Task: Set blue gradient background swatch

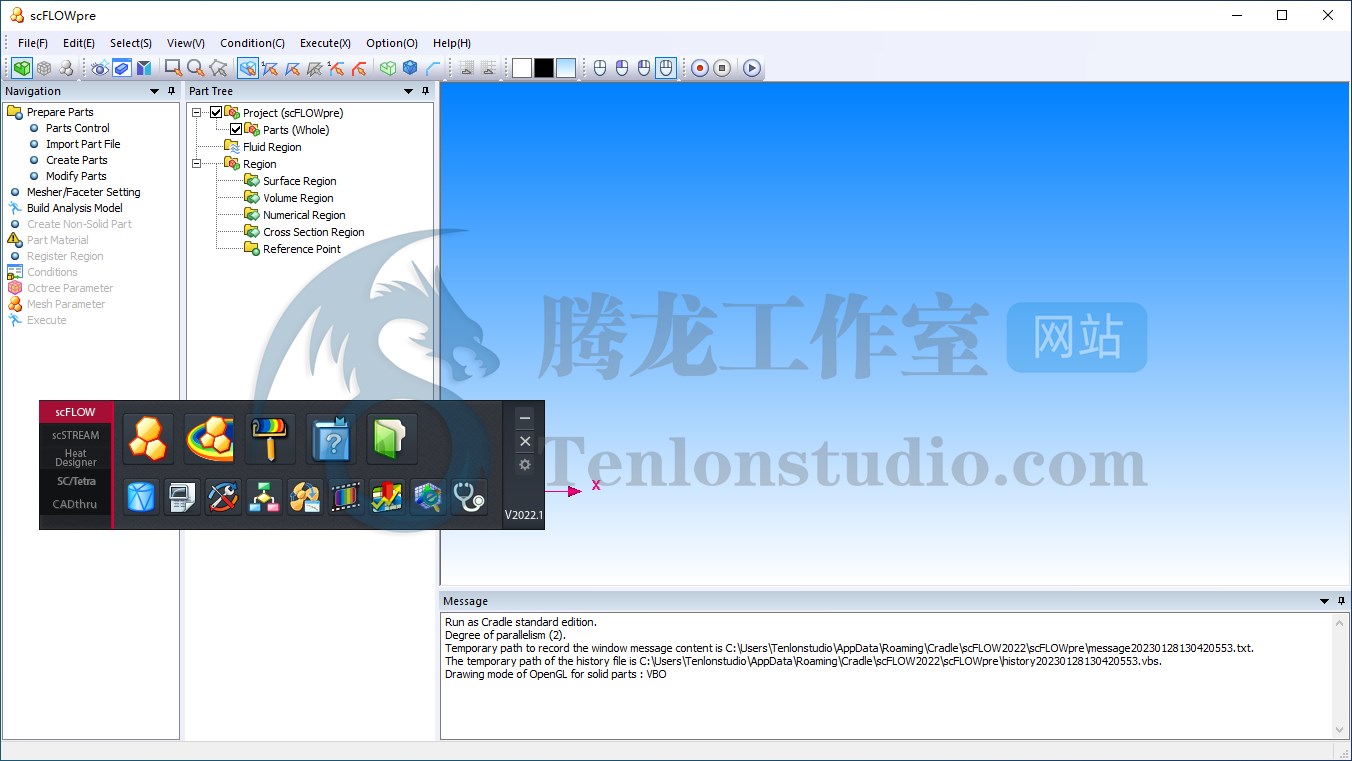Action: pyautogui.click(x=566, y=68)
